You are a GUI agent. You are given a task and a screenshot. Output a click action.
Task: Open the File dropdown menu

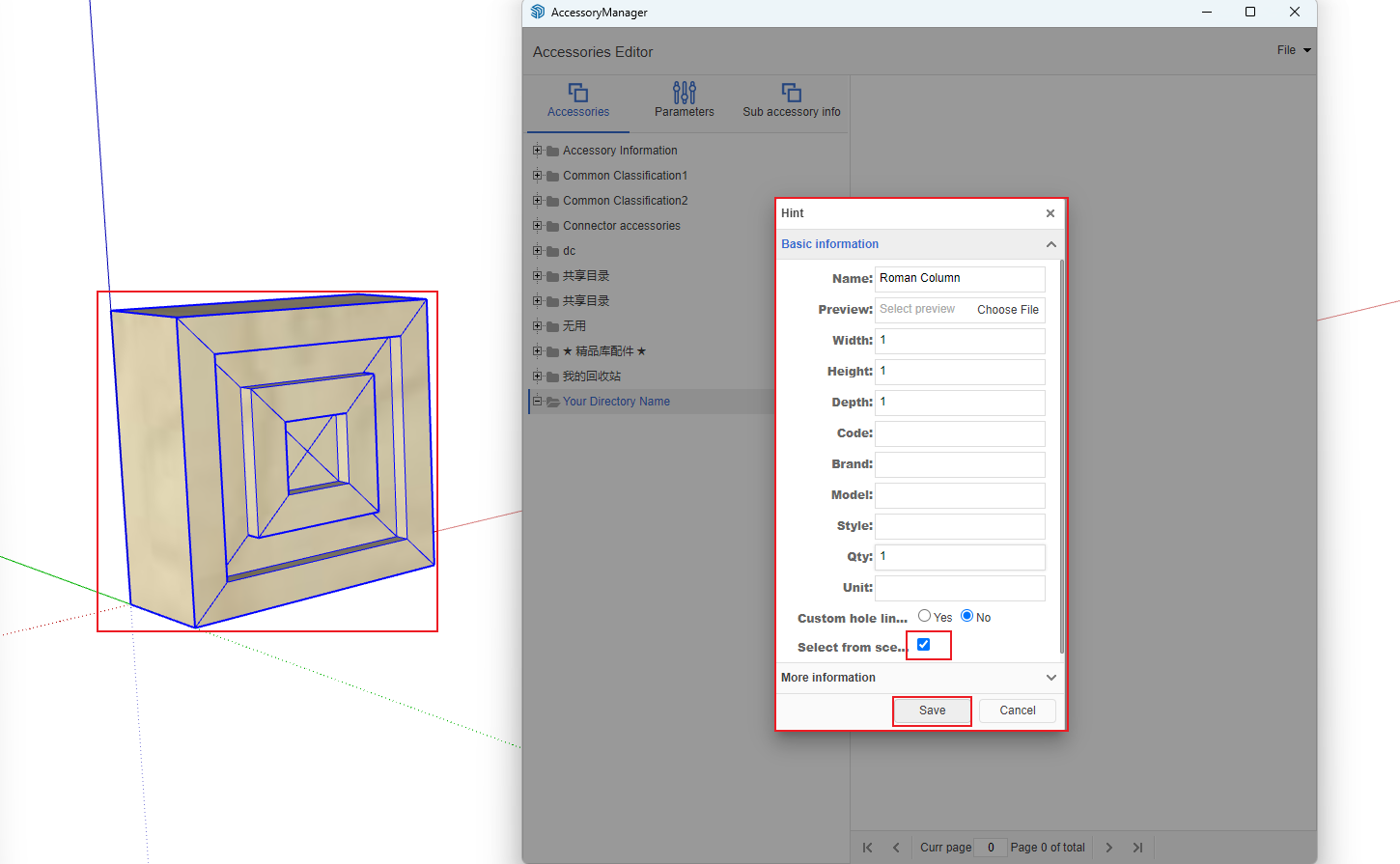(x=1294, y=50)
